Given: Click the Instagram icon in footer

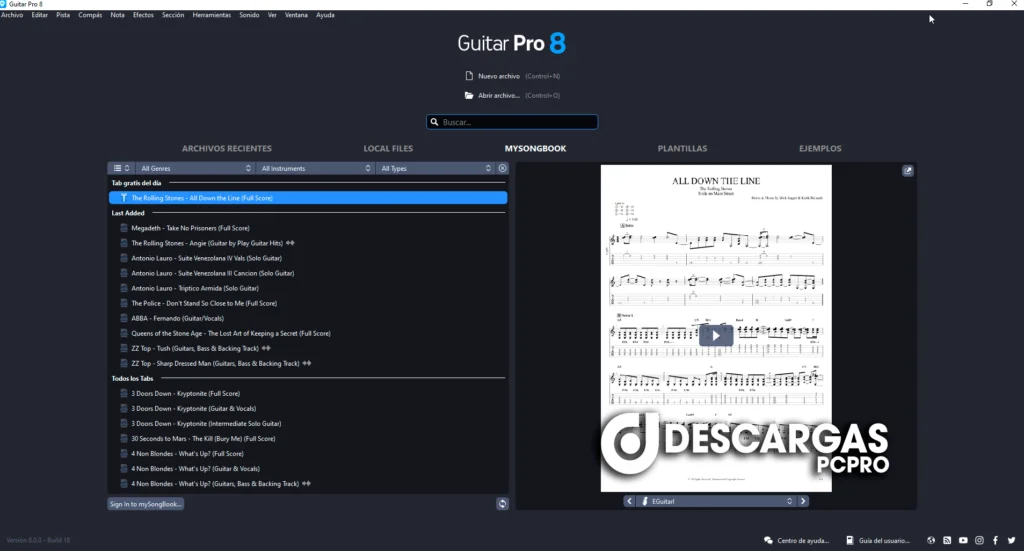Looking at the screenshot, I should coord(979,540).
